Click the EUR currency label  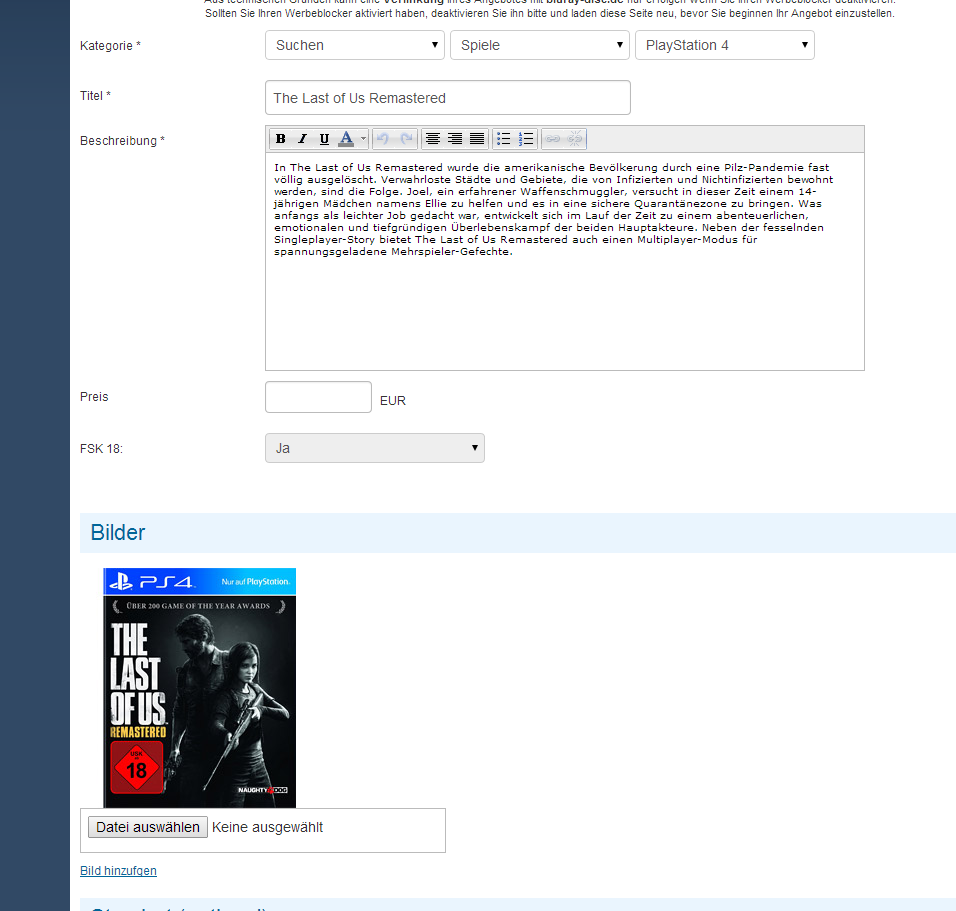click(393, 401)
